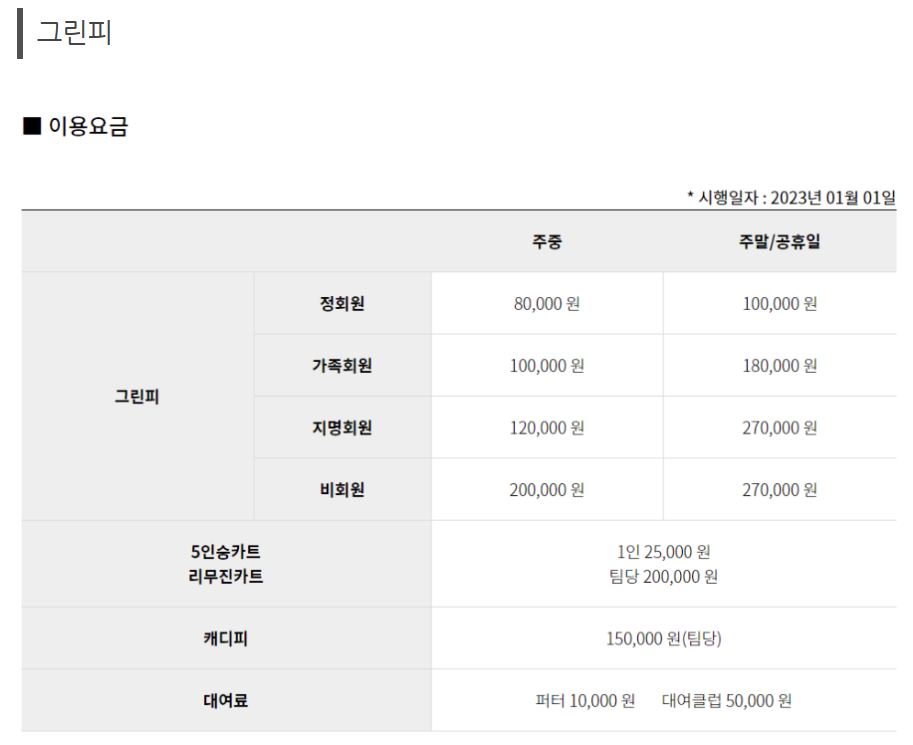Click the 주중 column header
The image size is (913, 745).
547,241
